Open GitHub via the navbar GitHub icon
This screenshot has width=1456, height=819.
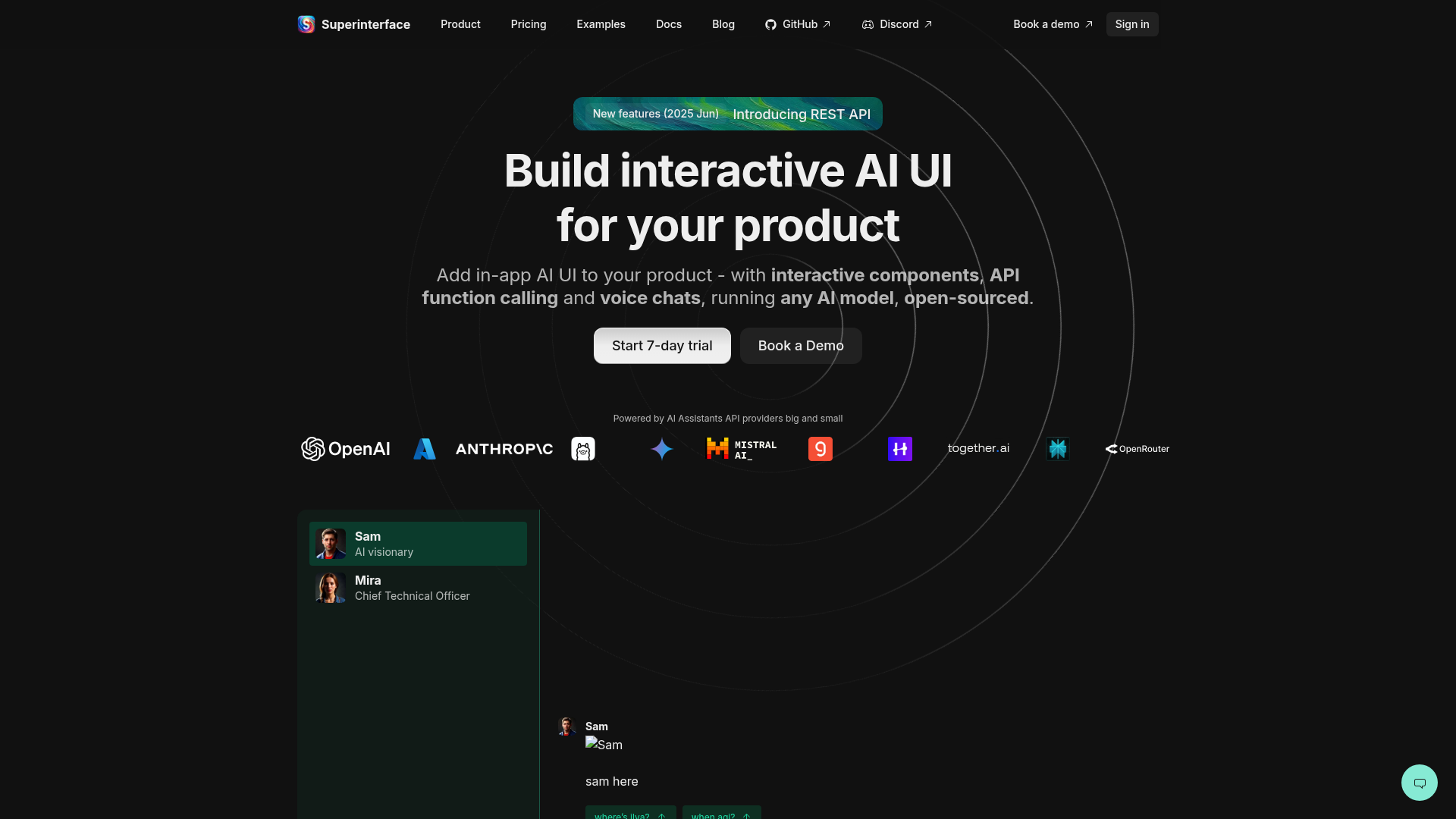(770, 24)
